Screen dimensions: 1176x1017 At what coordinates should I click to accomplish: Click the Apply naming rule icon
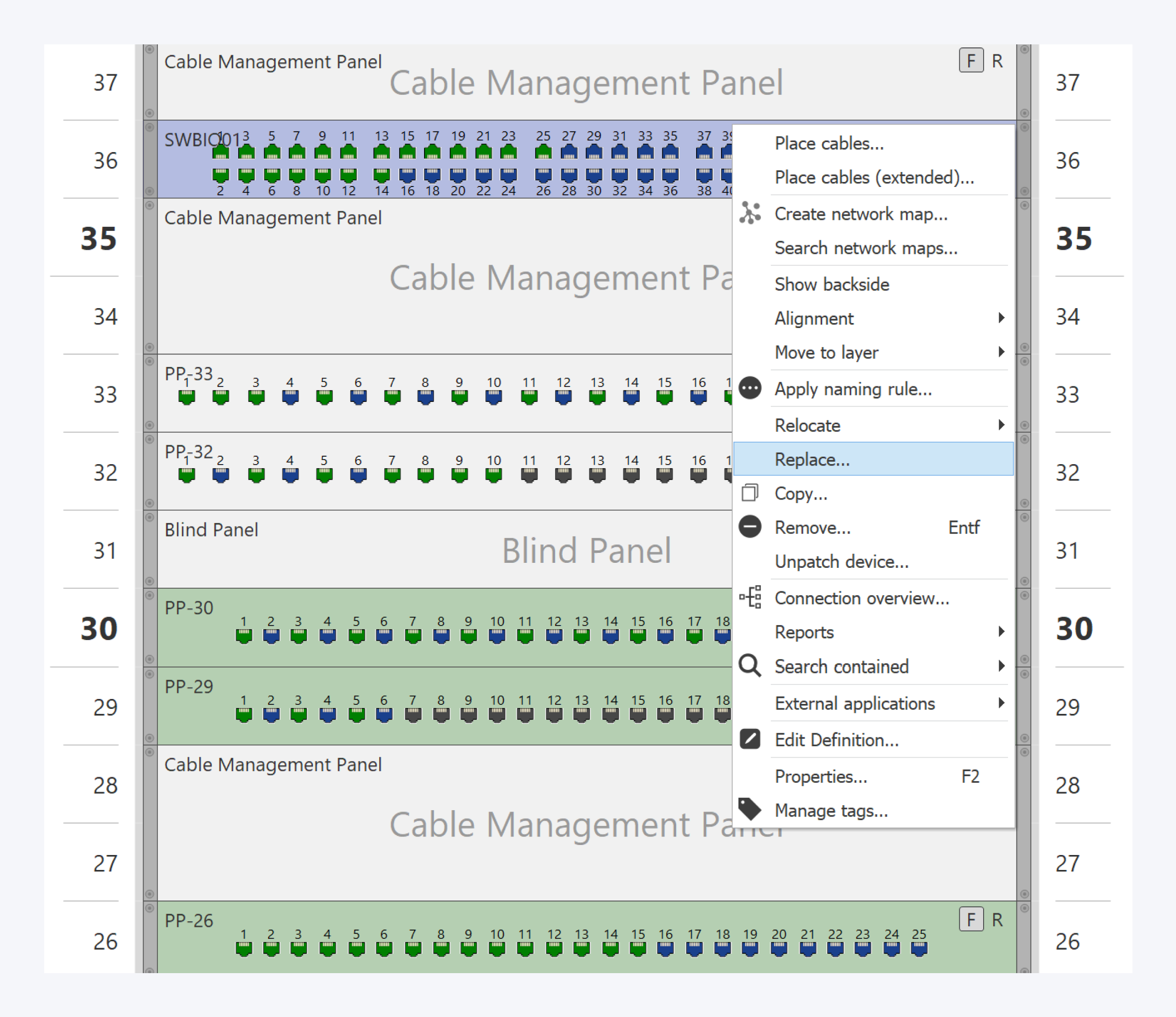(x=750, y=388)
